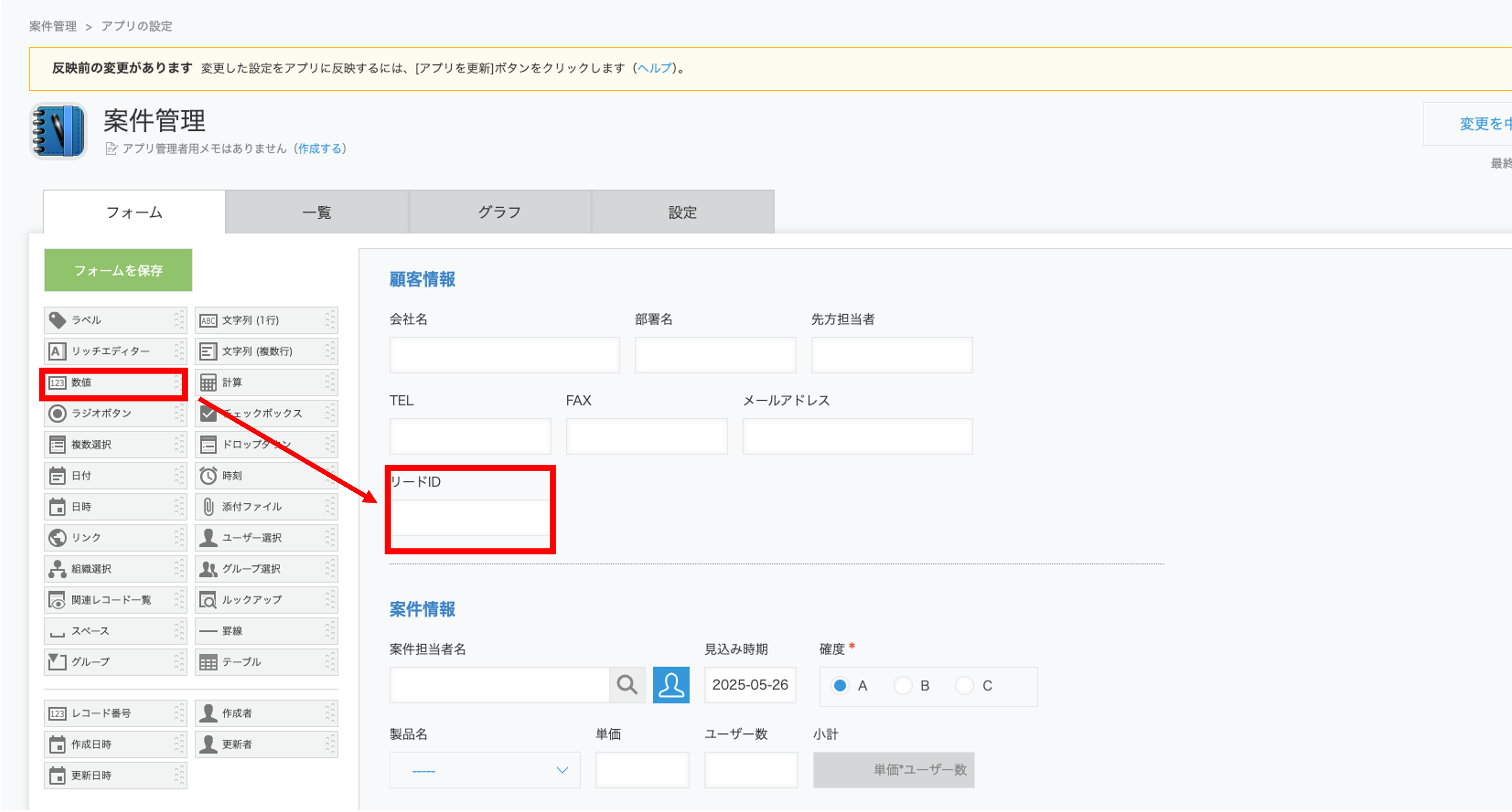
Task: Switch to the 一覧 tab
Action: click(x=317, y=212)
